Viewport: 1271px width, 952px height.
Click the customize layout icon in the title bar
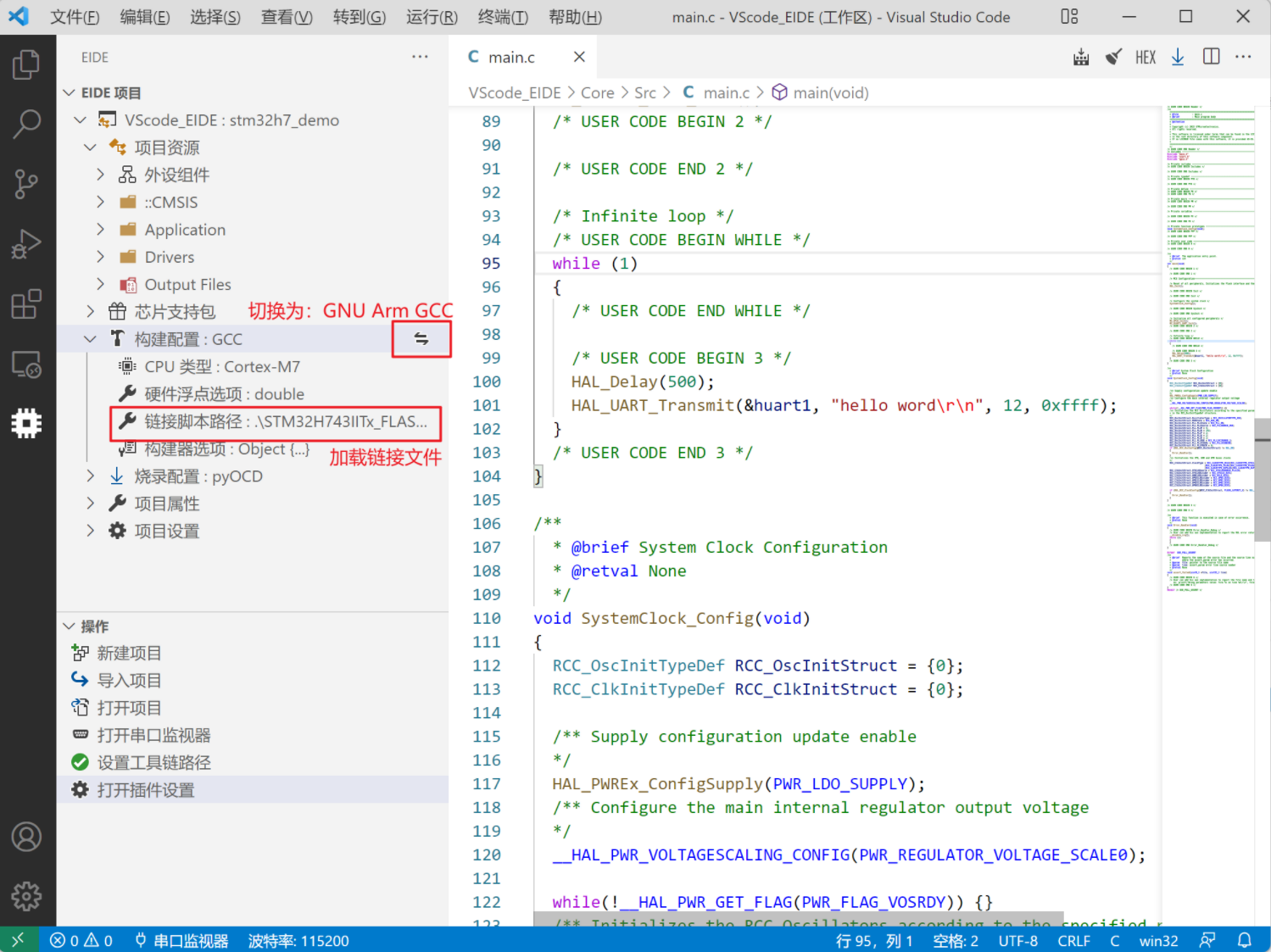[1069, 17]
